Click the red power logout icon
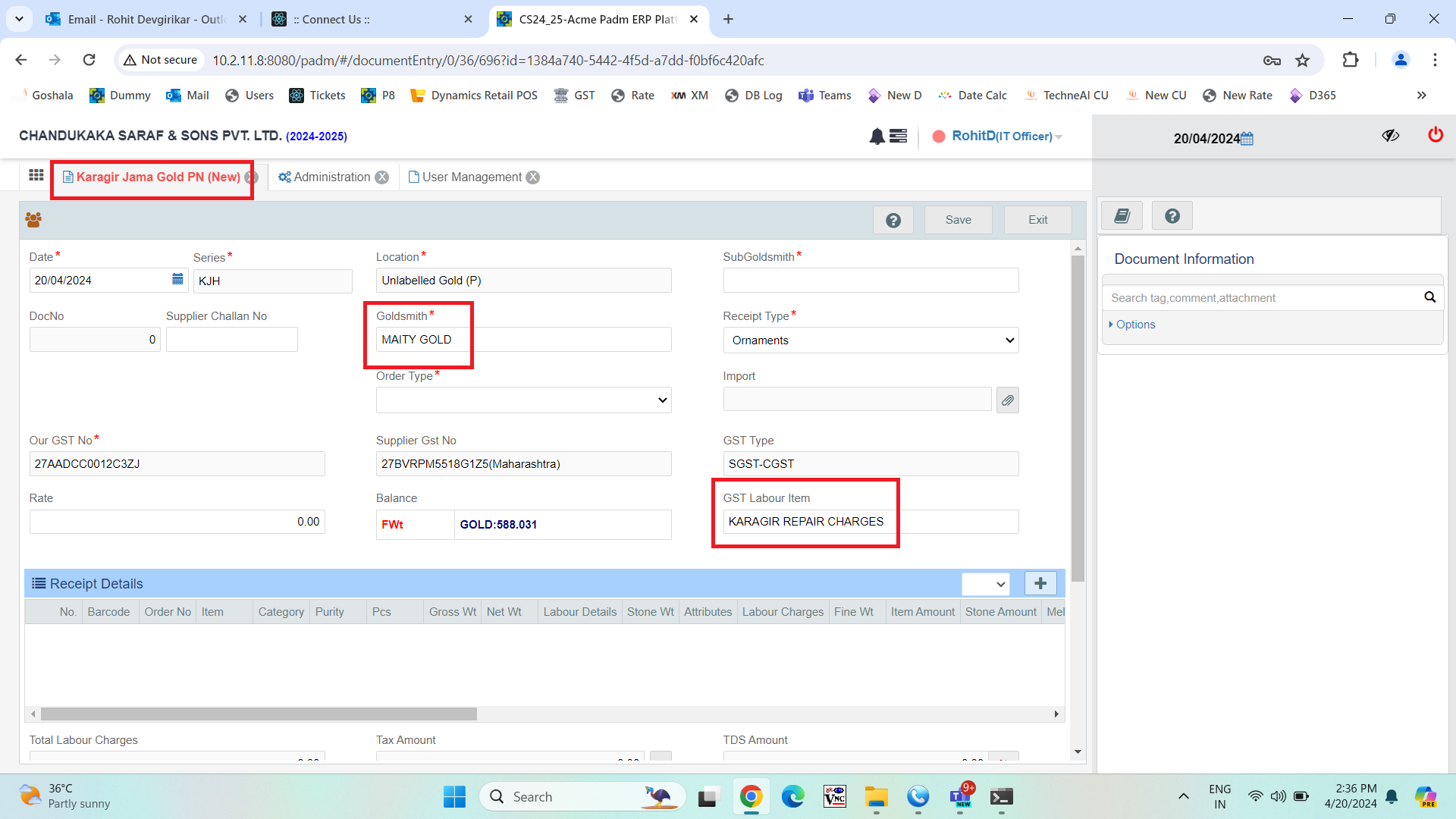This screenshot has width=1456, height=819. point(1436,135)
